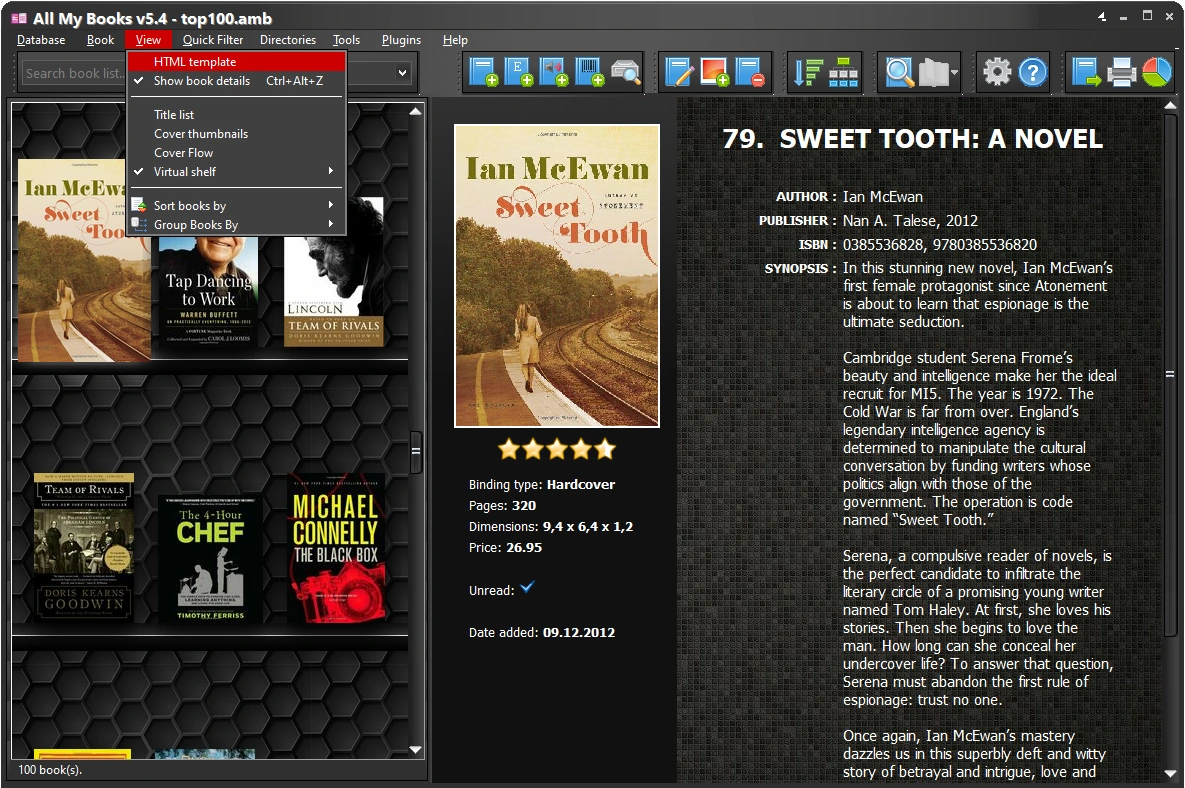Click the five-star rating
Screen dimensions: 1185x788
[557, 450]
